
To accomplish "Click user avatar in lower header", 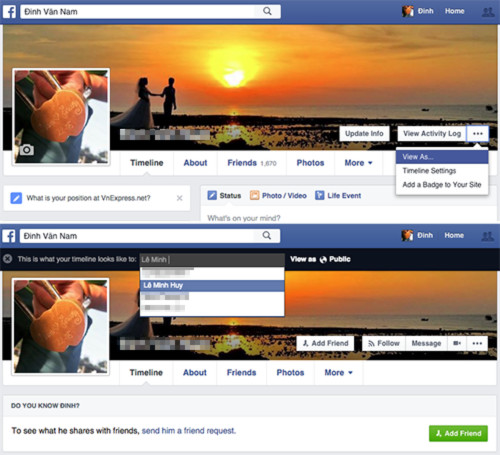I will [x=407, y=236].
